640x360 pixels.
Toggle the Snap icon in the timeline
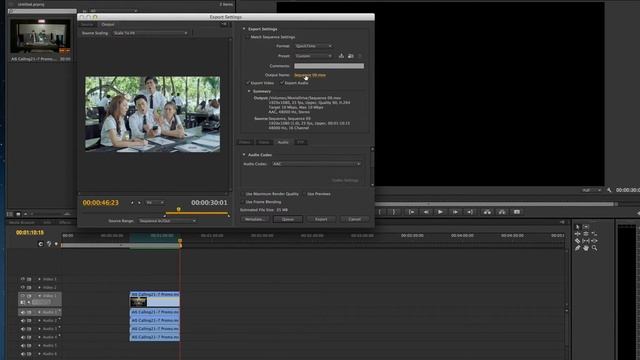(40, 244)
